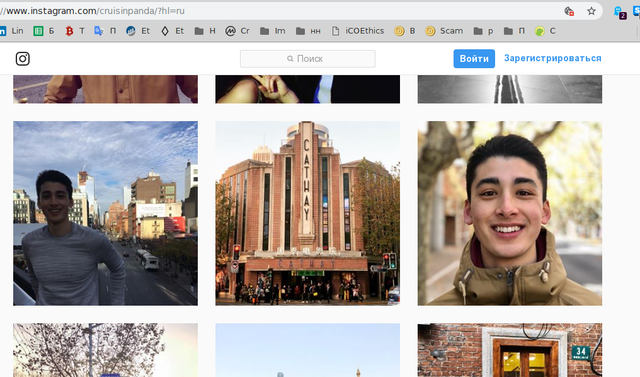
Task: Open the blossoming tree post thumbnail
Action: coord(105,350)
